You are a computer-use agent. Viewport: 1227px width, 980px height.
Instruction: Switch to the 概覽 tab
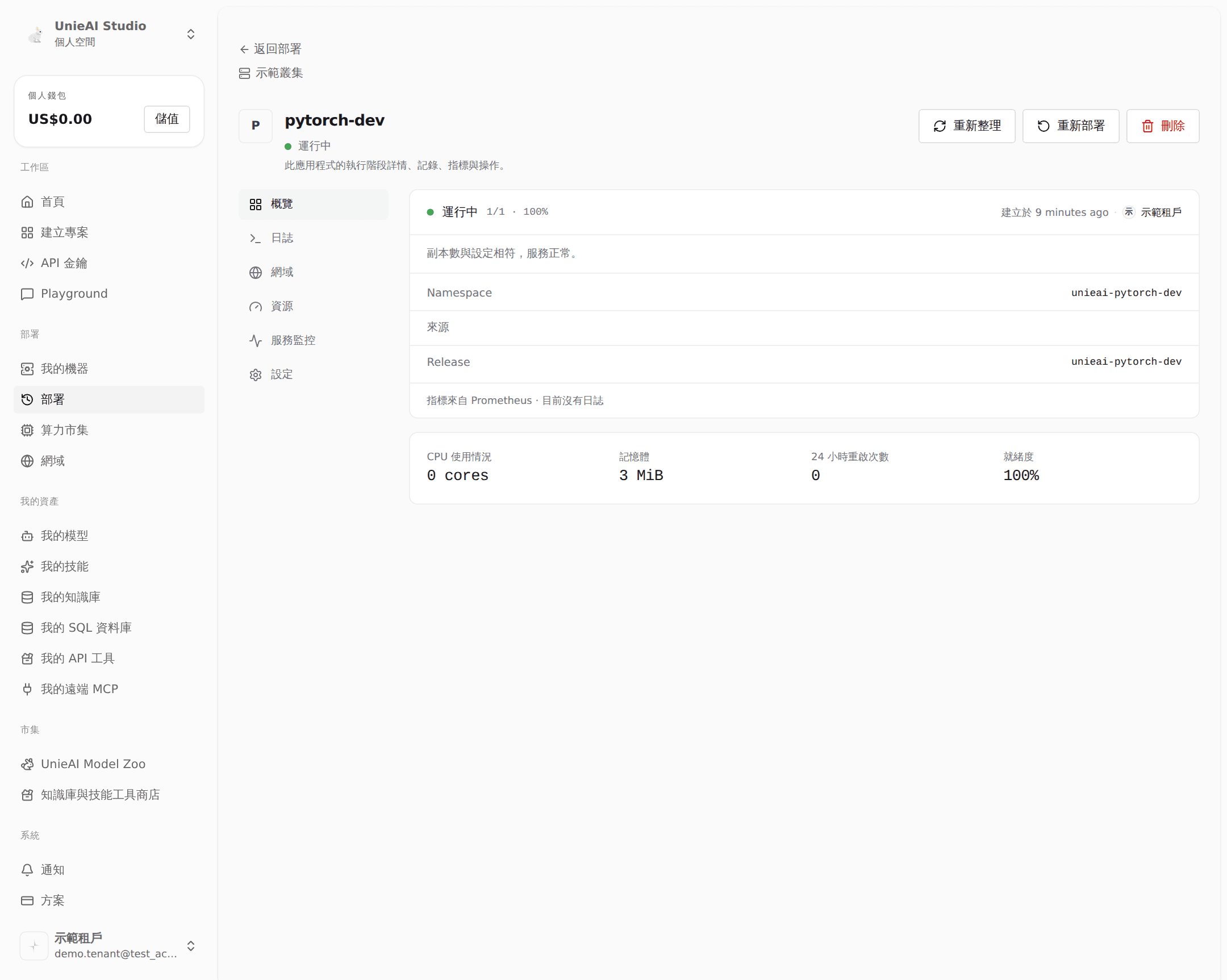pos(314,205)
